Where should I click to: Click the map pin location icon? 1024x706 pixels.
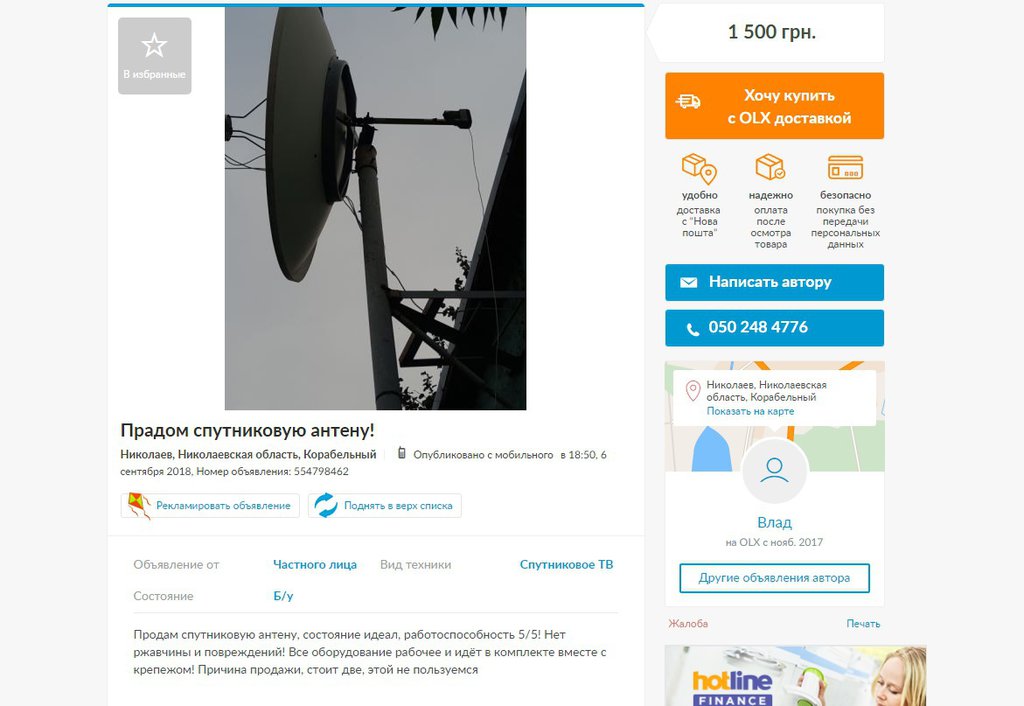(x=693, y=391)
